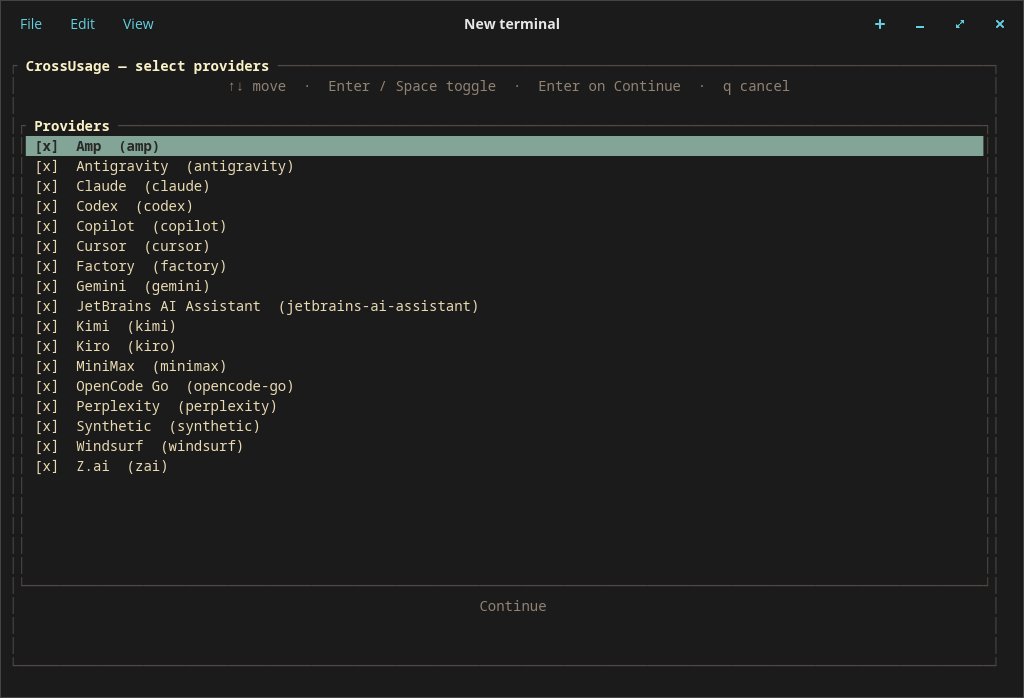The height and width of the screenshot is (698, 1024).
Task: Click the "(kiro)" identifier text
Action: tap(152, 346)
